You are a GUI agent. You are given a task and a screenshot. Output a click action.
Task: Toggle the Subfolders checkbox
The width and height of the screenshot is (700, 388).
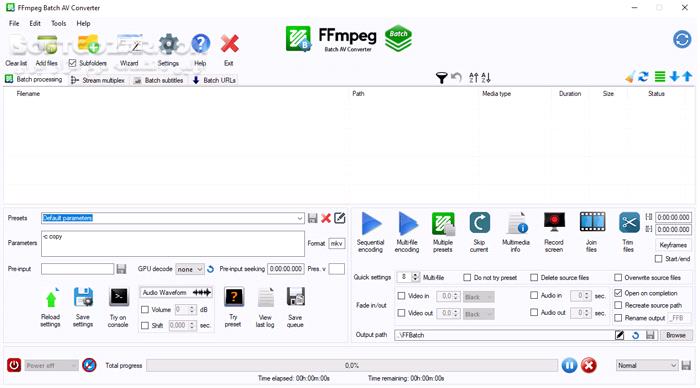tap(72, 63)
